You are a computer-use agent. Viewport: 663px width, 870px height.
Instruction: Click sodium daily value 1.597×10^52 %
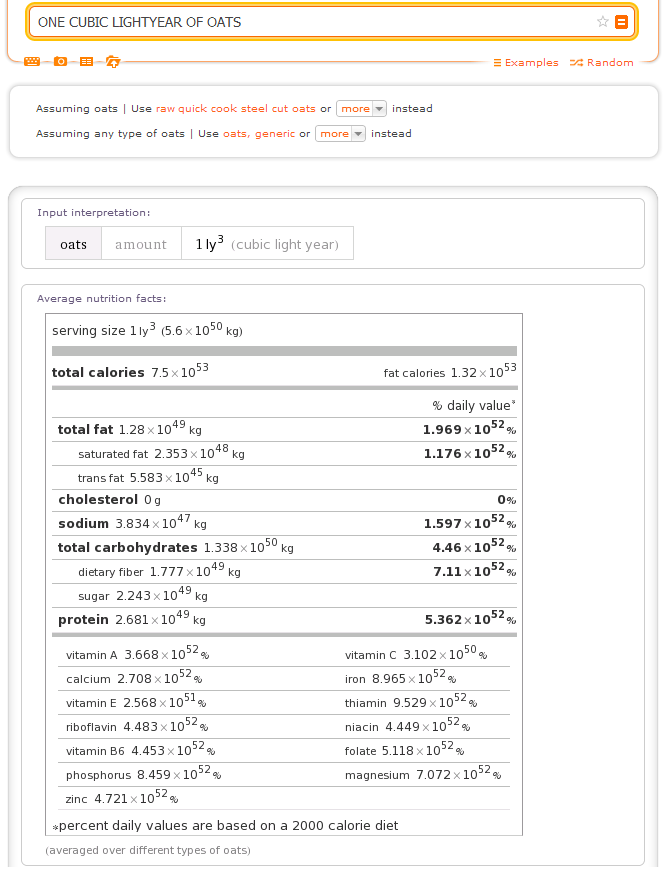[x=470, y=523]
